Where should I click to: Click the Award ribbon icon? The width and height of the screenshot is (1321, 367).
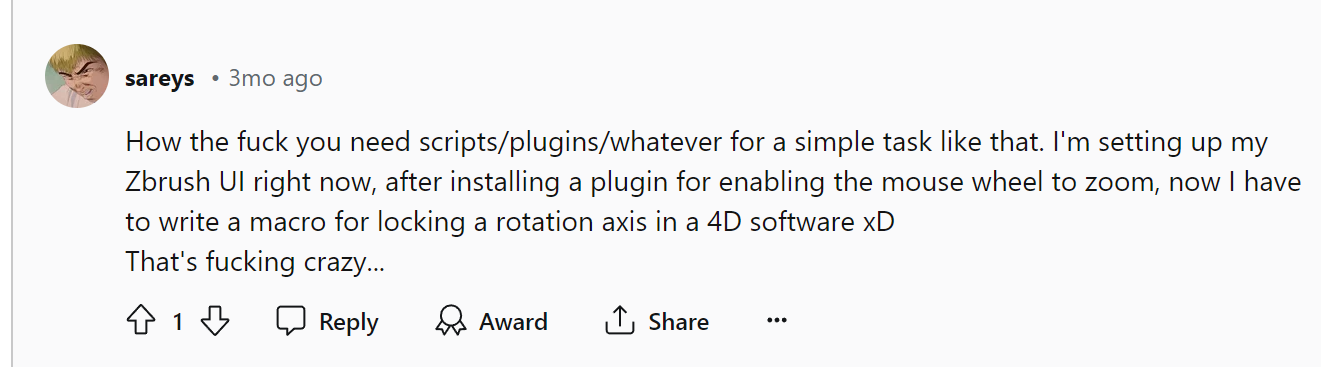[451, 322]
